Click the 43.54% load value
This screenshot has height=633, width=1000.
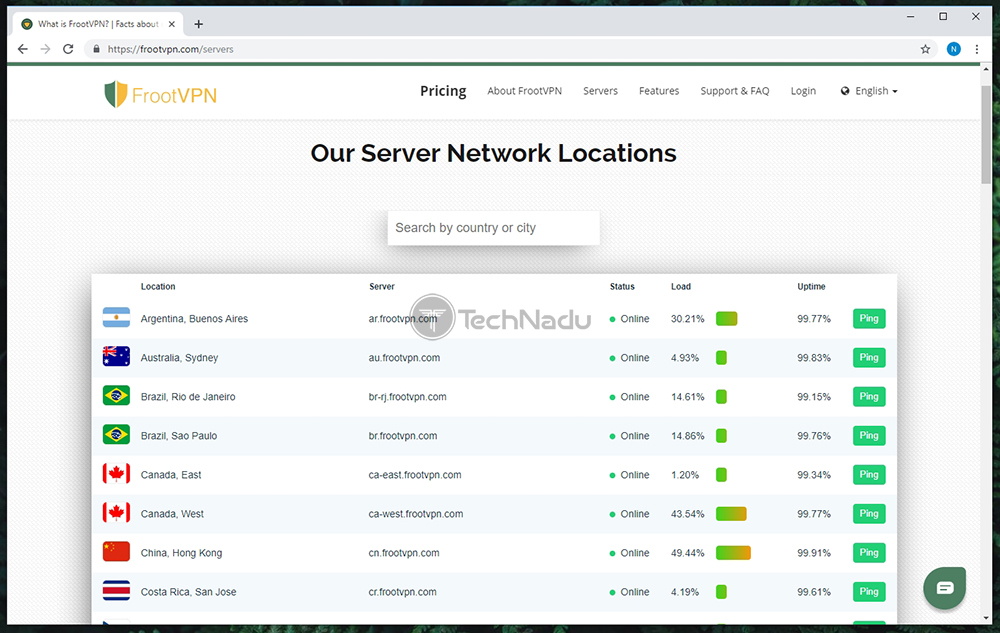(x=688, y=514)
